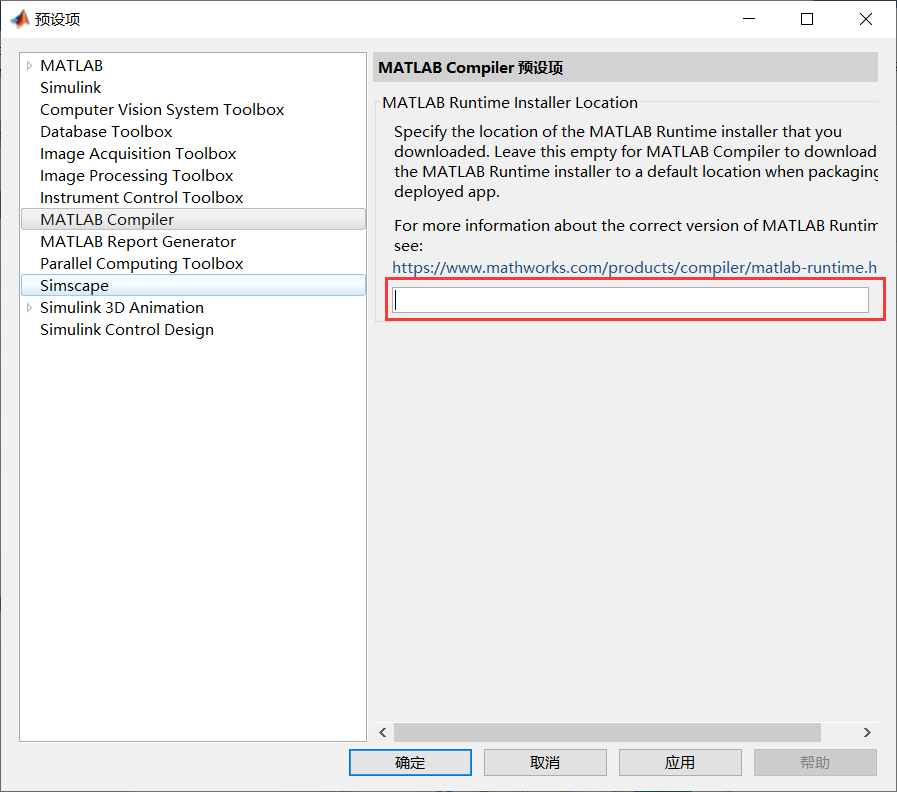Select Computer Vision System Toolbox preferences
This screenshot has width=897, height=792.
pyautogui.click(x=162, y=109)
